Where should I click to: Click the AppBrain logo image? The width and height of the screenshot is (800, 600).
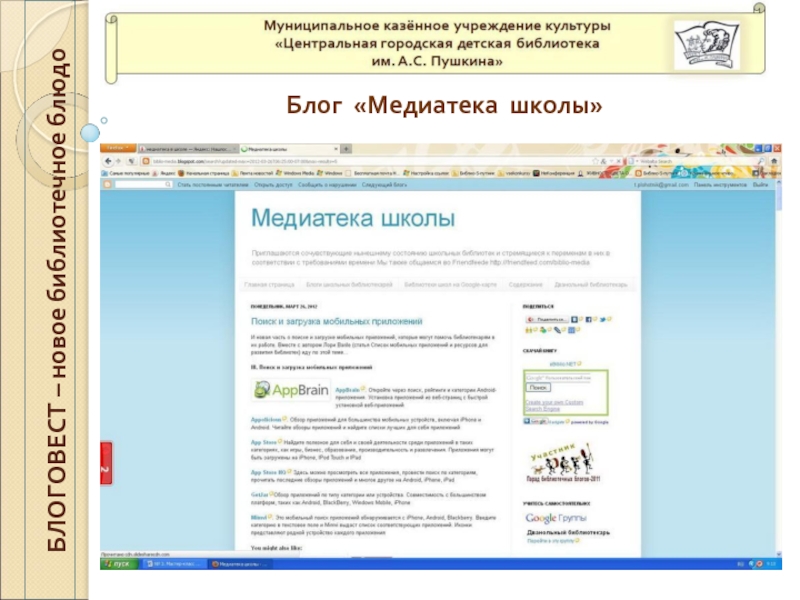tap(291, 390)
